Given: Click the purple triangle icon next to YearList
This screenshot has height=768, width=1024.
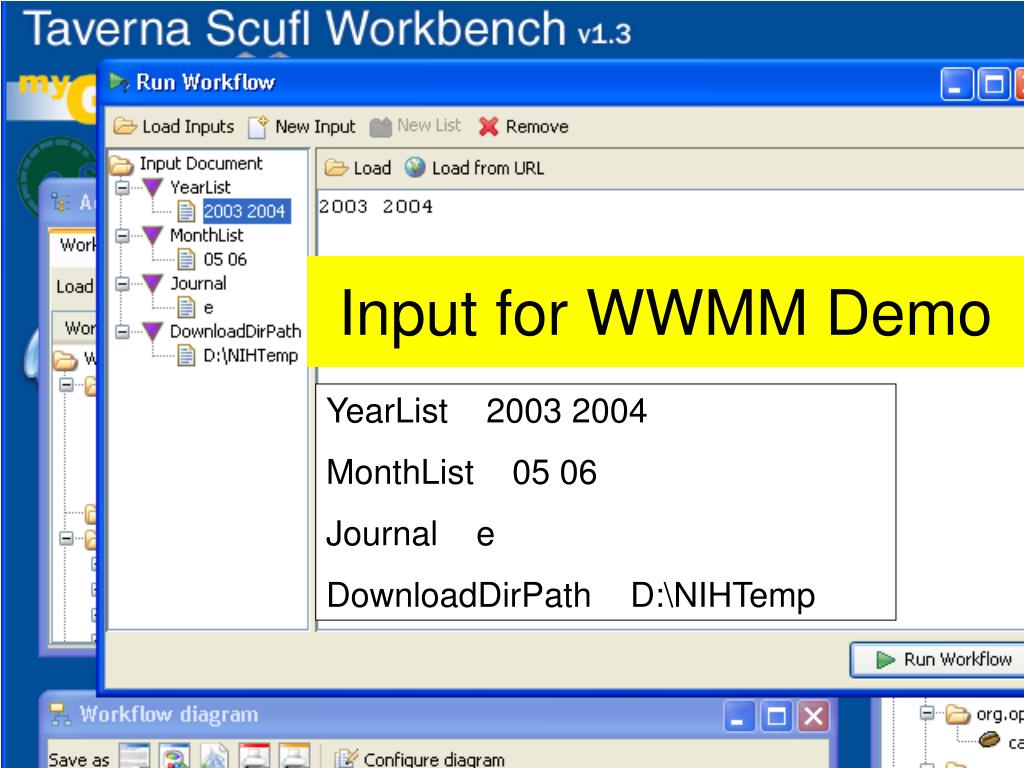Looking at the screenshot, I should [x=152, y=187].
